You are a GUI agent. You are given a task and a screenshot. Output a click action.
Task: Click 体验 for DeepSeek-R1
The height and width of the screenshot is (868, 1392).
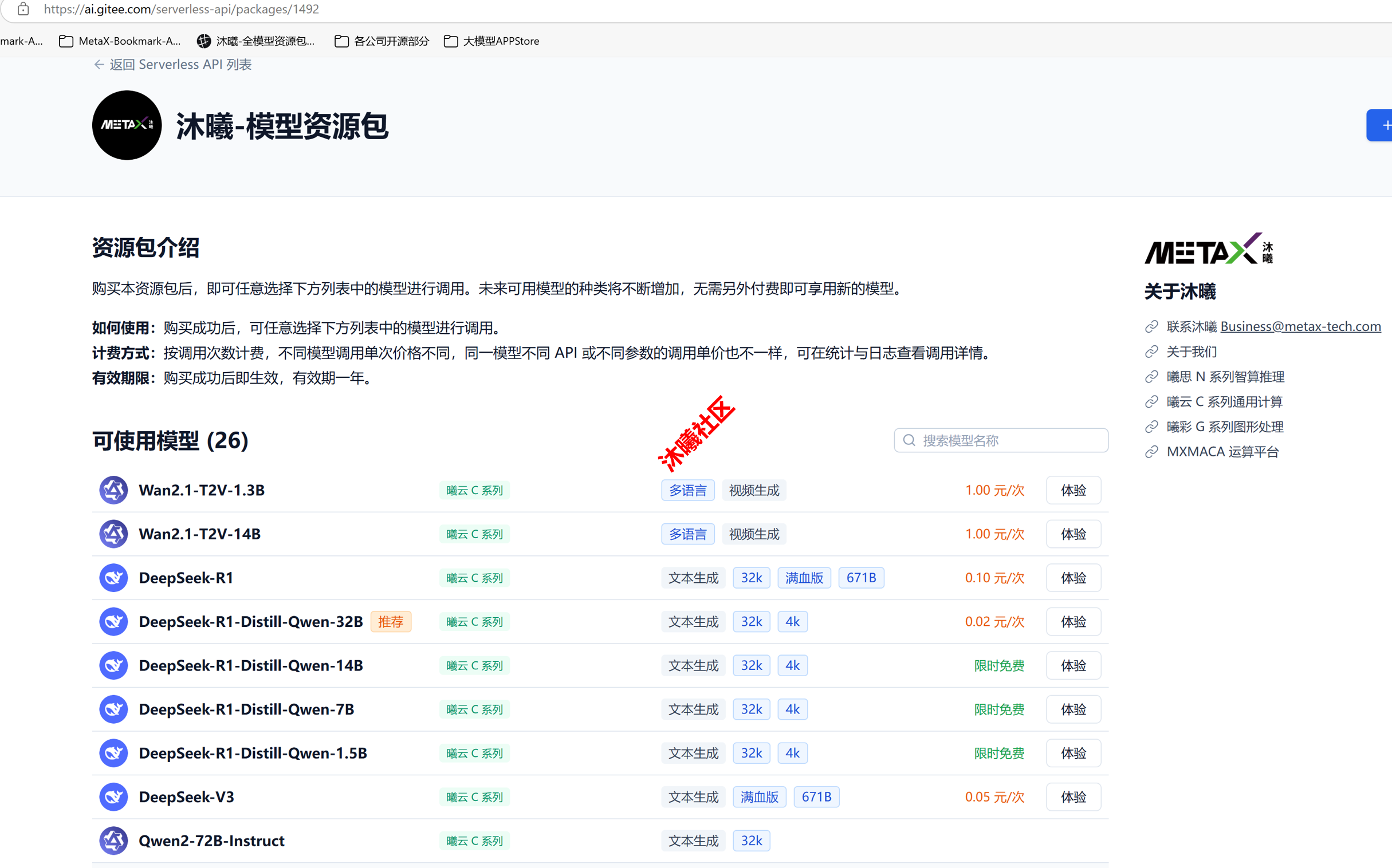(x=1074, y=578)
